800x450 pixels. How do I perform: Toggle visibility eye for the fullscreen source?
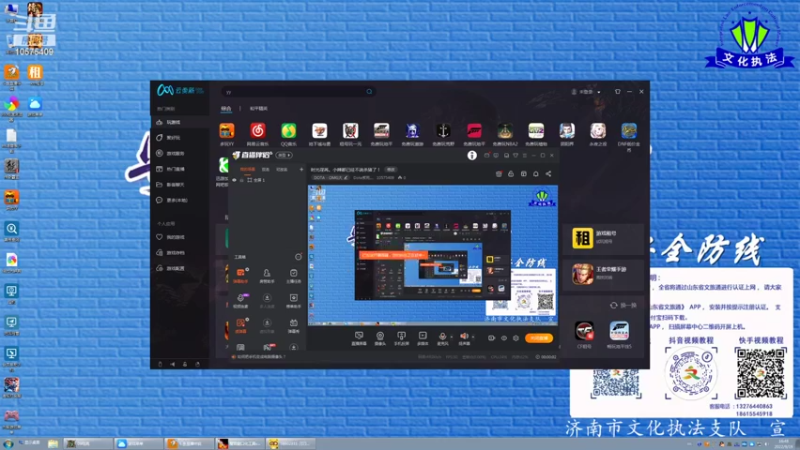pyautogui.click(x=234, y=180)
